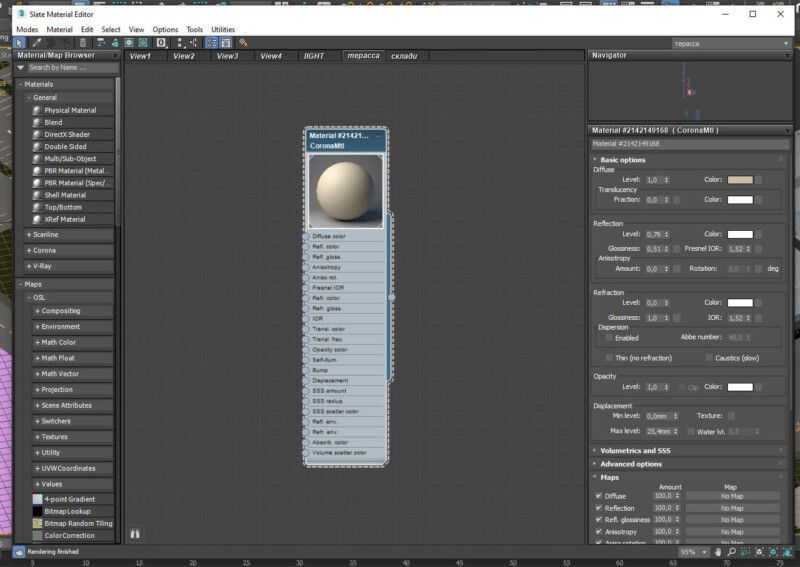Toggle Show Background in Preview icon
Image resolution: width=800 pixels, height=567 pixels.
click(143, 43)
